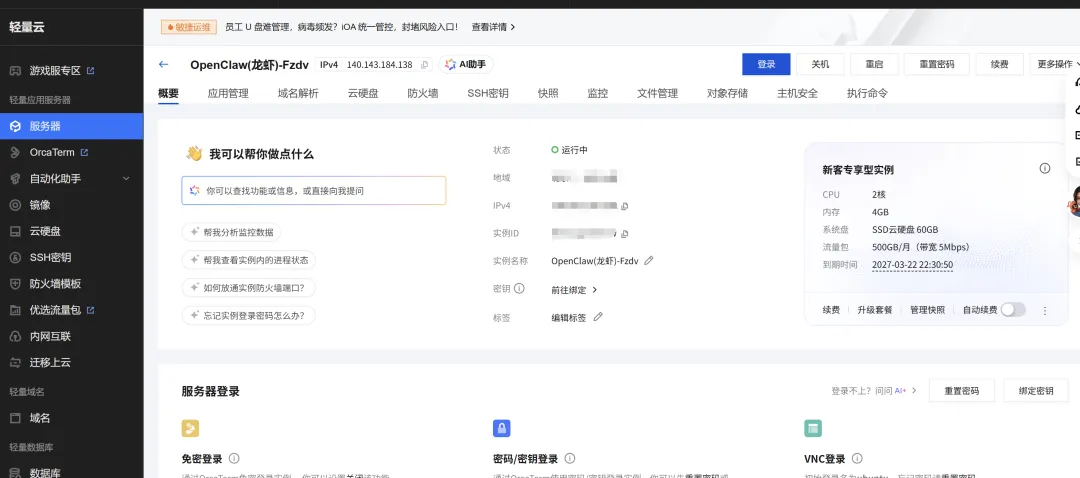Click the 内网互联 sidebar icon
The width and height of the screenshot is (1080, 478).
coord(15,336)
